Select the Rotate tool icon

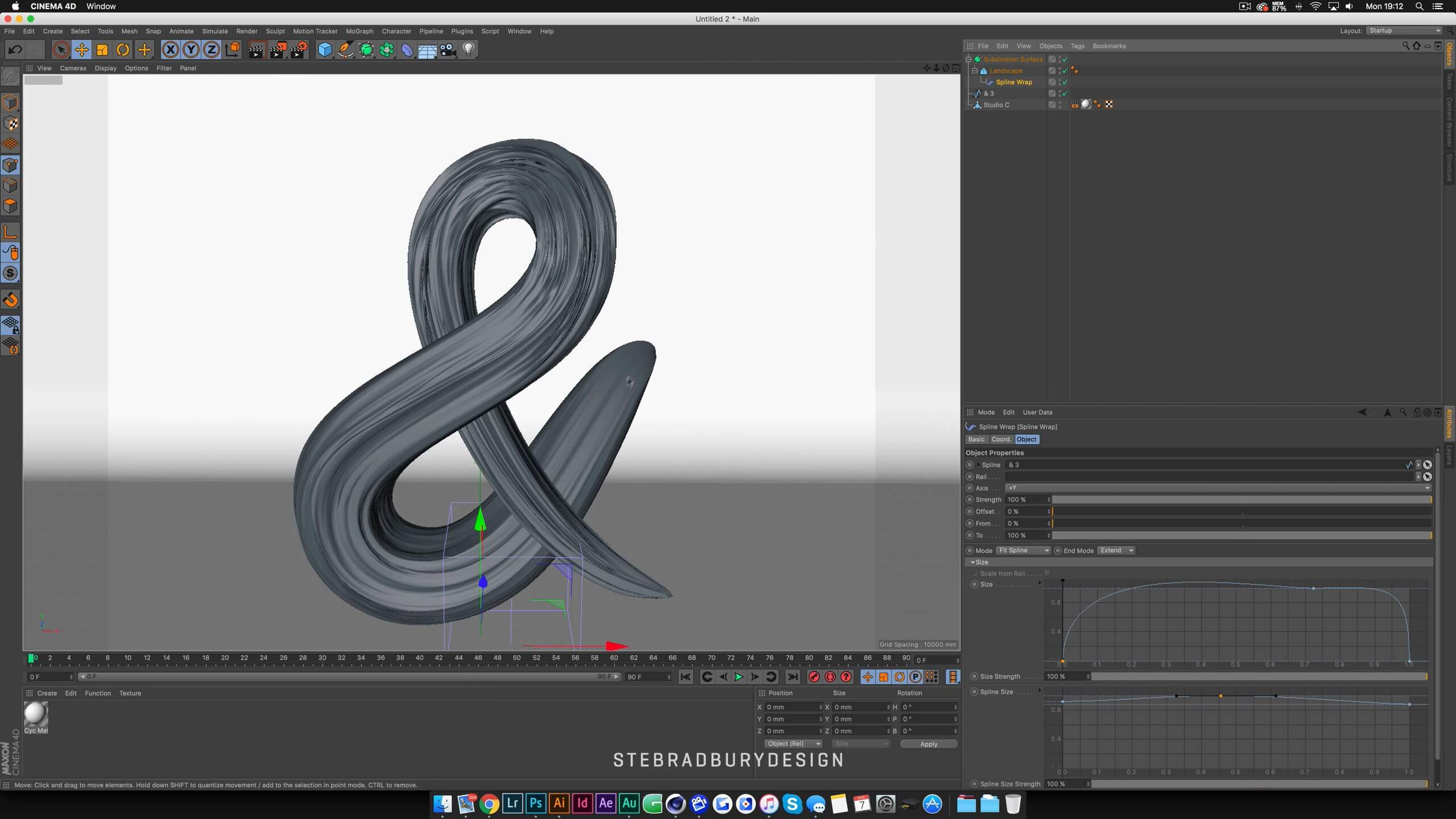pos(123,50)
